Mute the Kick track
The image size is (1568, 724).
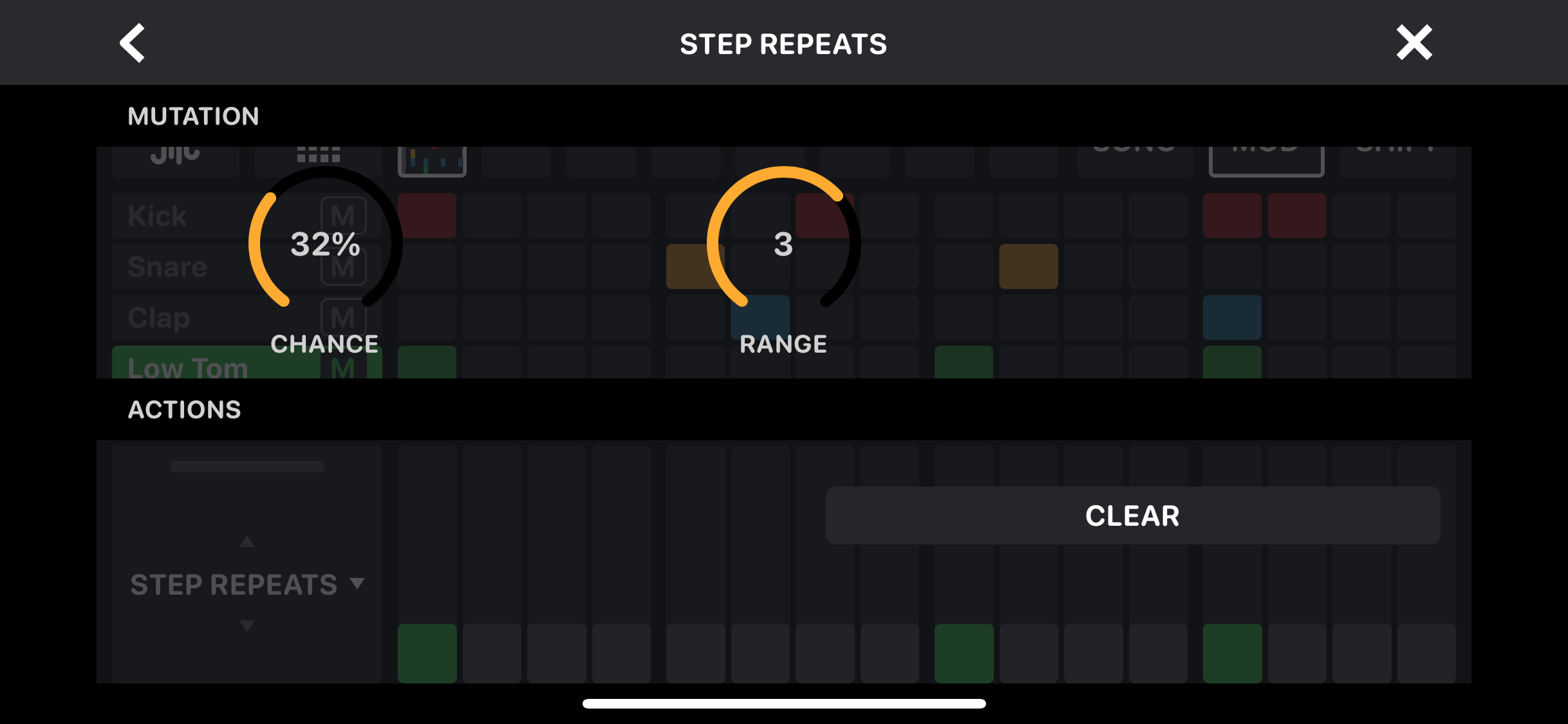point(343,216)
